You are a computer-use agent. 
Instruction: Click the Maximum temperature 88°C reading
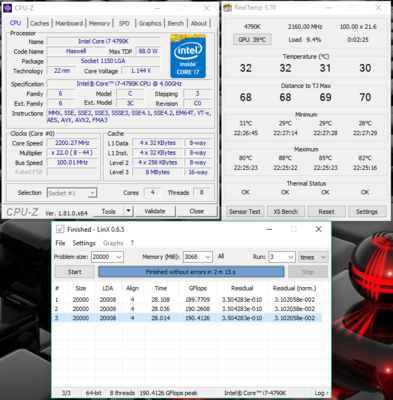pyautogui.click(x=285, y=158)
